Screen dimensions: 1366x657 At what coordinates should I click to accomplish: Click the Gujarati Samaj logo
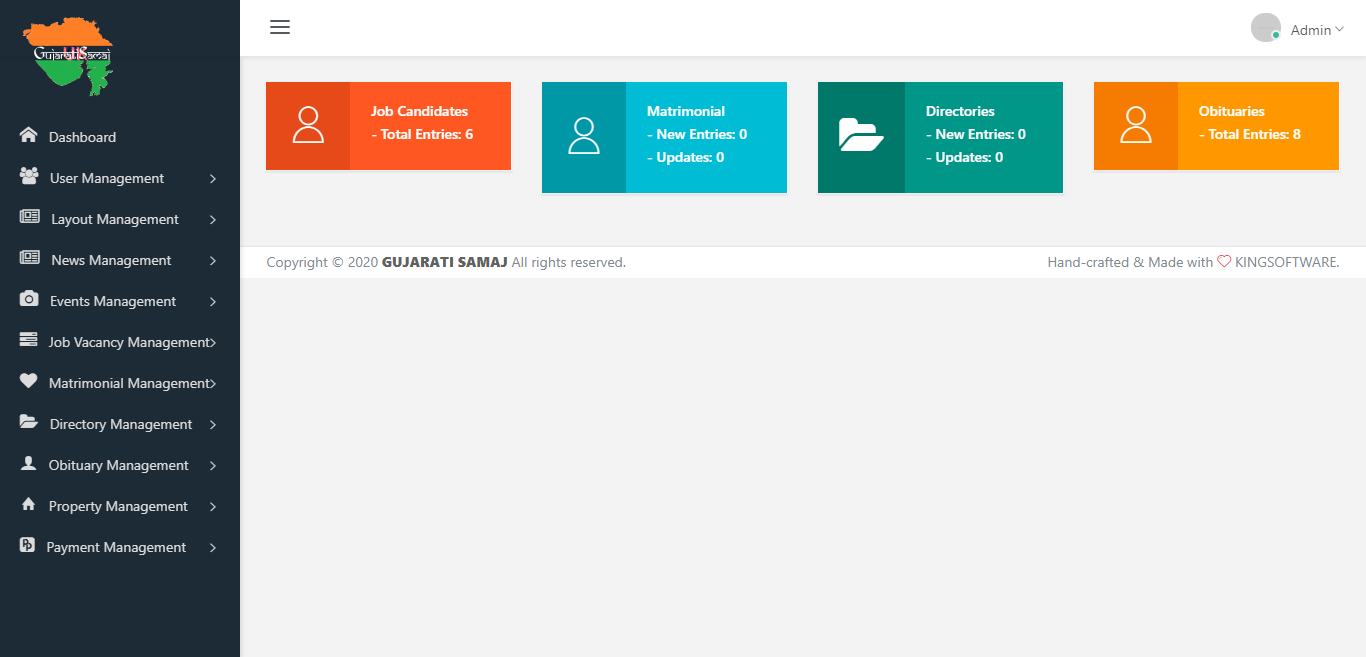(x=68, y=55)
